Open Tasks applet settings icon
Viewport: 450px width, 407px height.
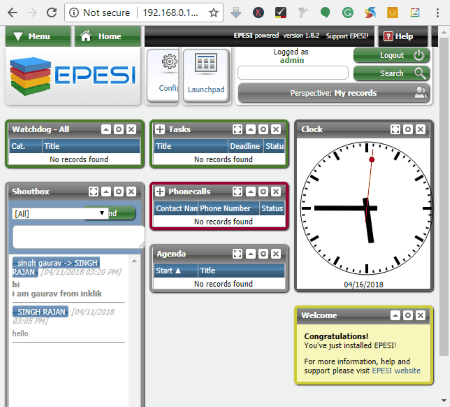(x=263, y=129)
